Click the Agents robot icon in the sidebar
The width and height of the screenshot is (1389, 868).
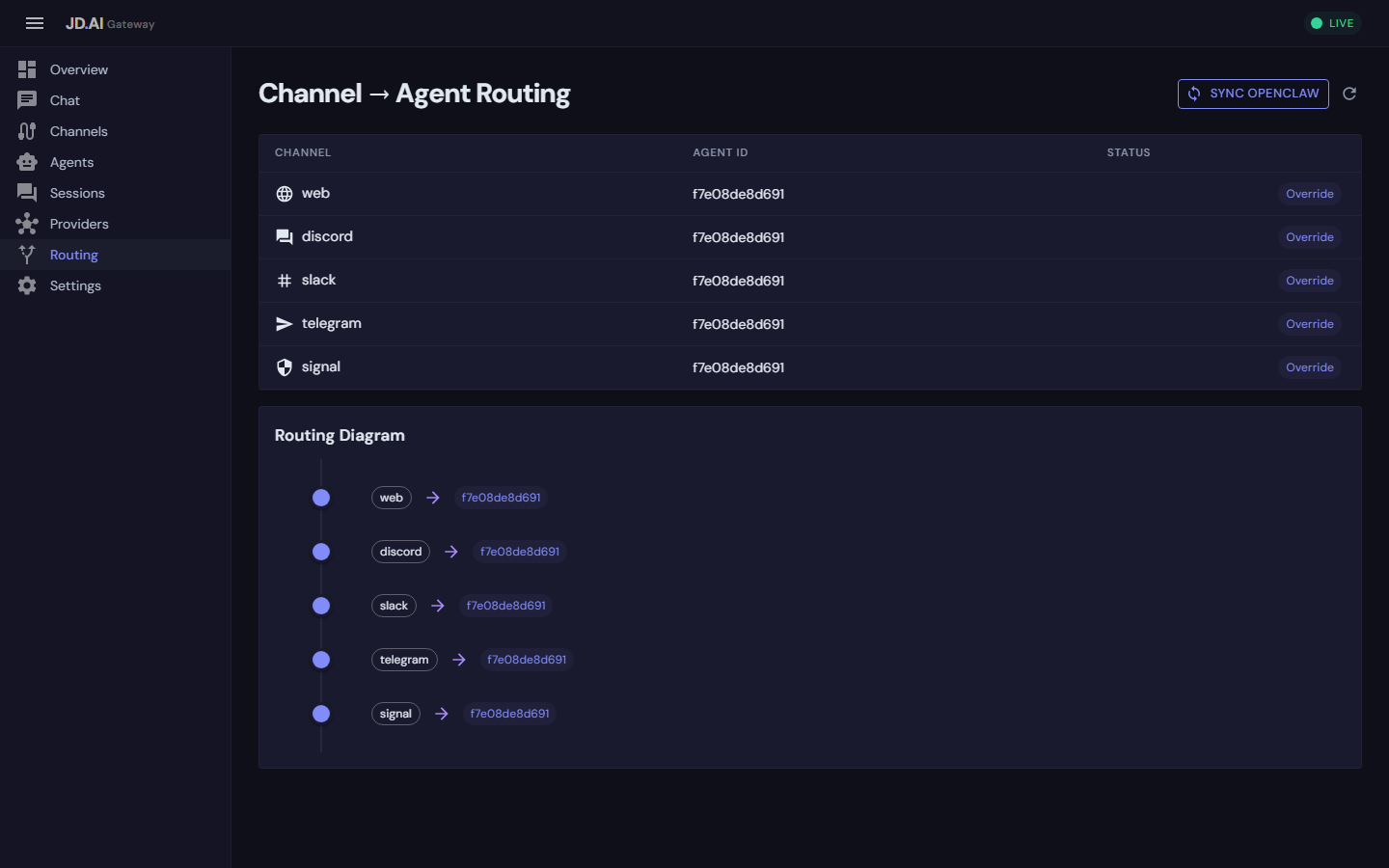click(27, 161)
